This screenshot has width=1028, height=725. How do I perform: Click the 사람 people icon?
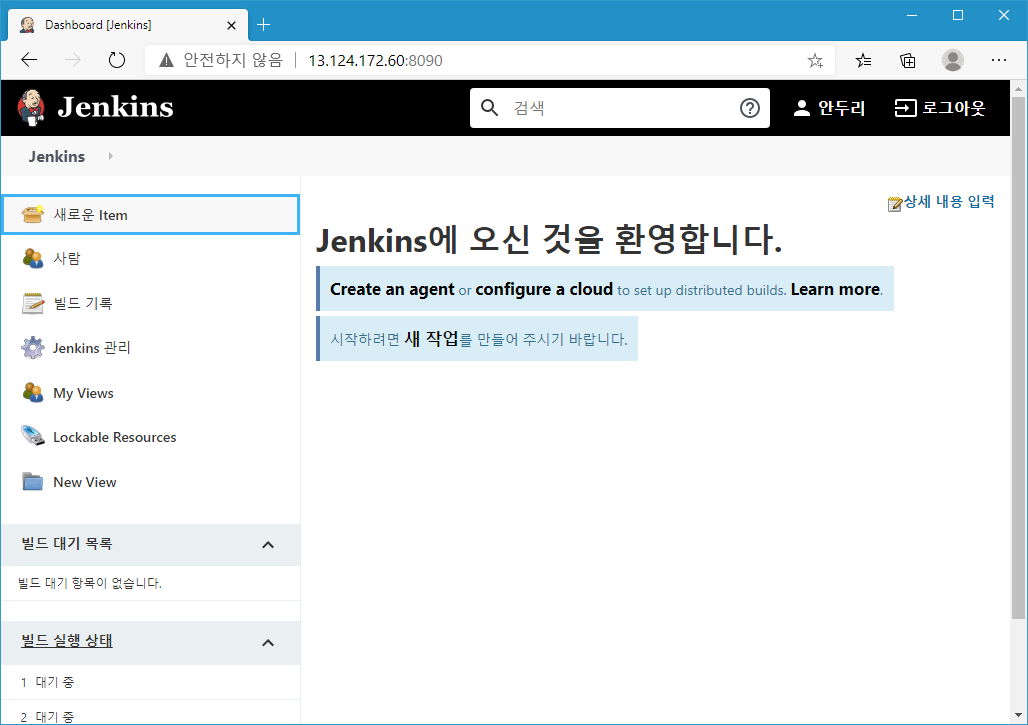coord(32,258)
